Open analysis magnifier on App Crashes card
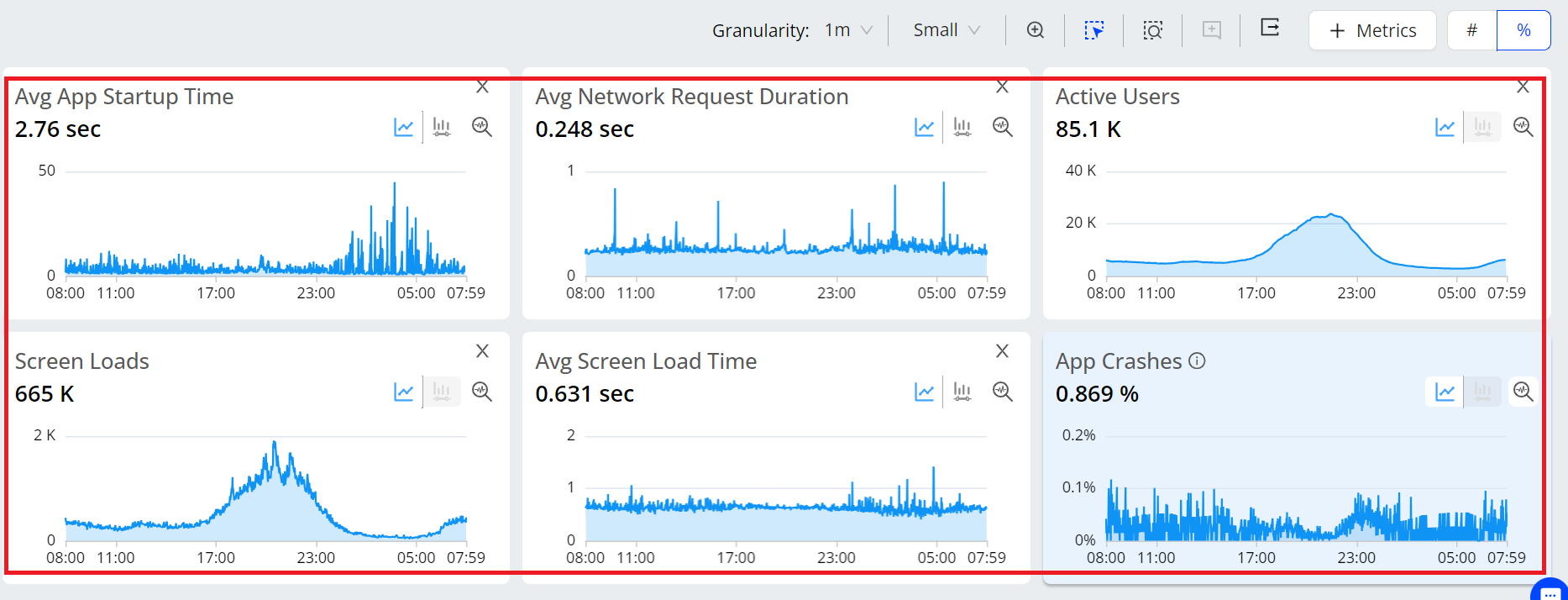This screenshot has height=600, width=1568. click(1523, 392)
